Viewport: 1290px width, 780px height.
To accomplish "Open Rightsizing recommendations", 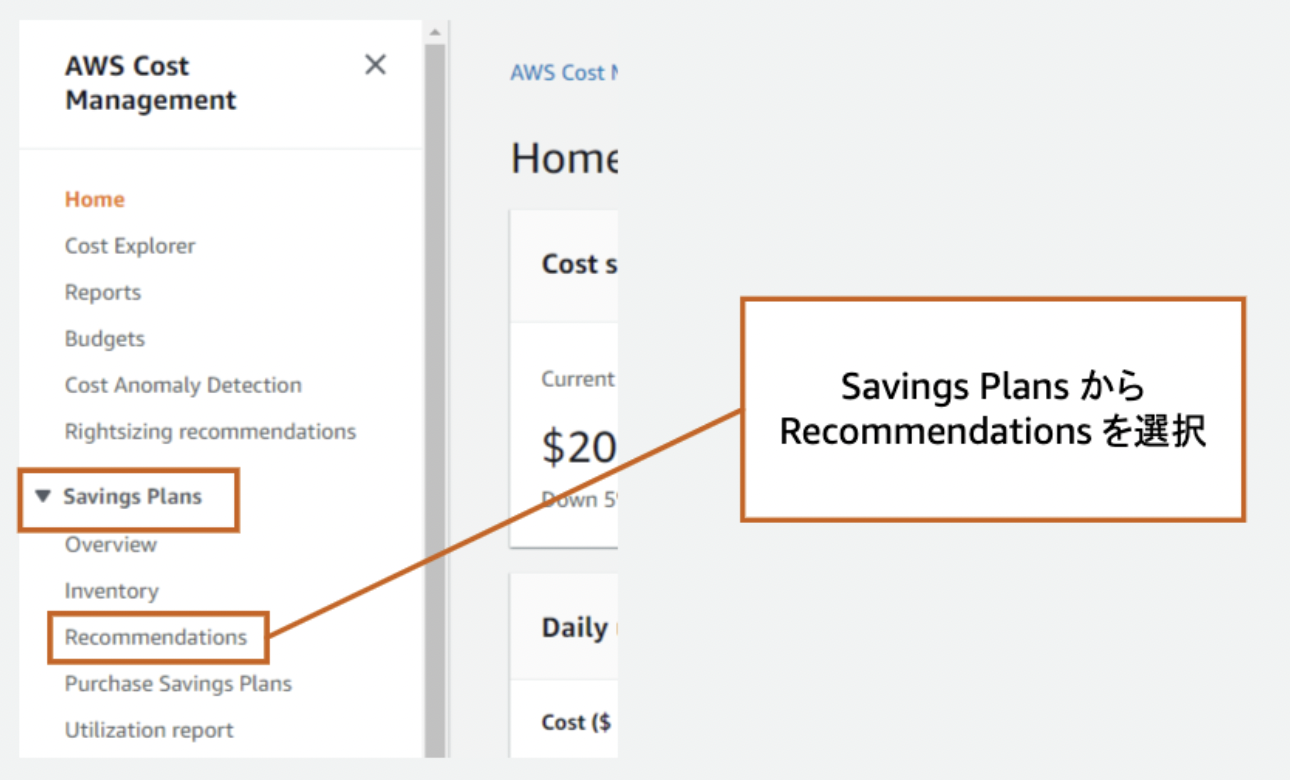I will [210, 432].
